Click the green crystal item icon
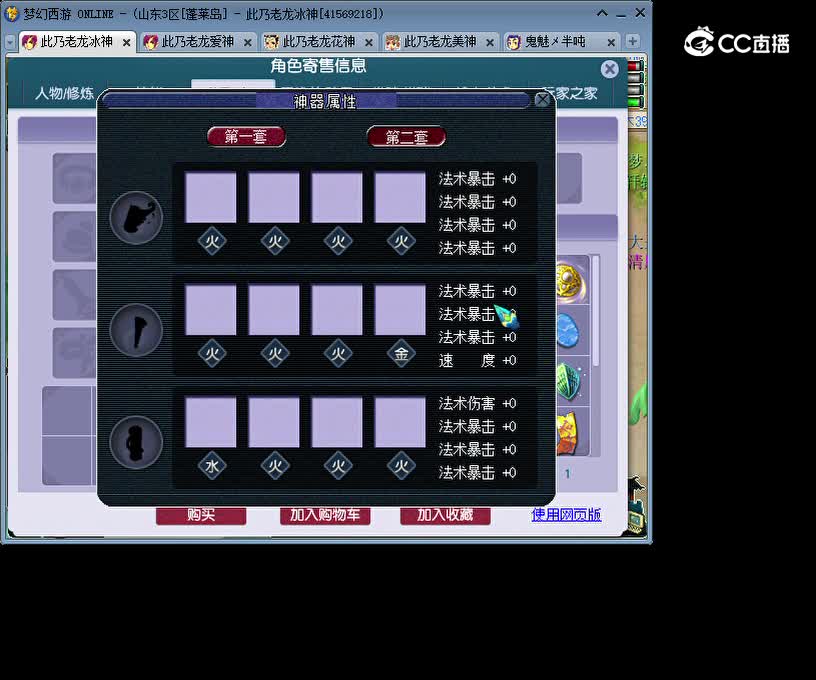This screenshot has height=680, width=816. coord(569,382)
